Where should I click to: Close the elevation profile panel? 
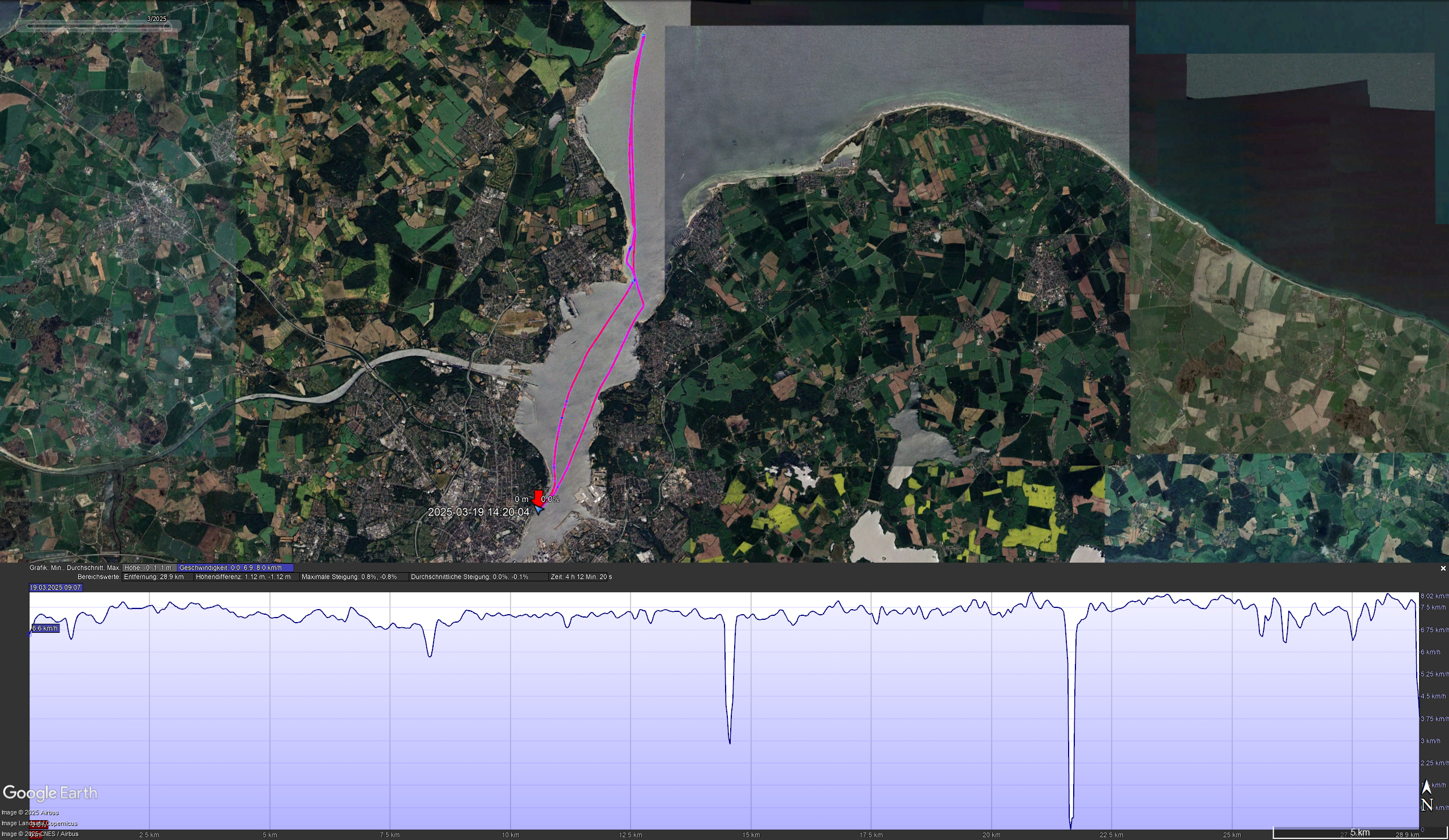coord(1443,568)
